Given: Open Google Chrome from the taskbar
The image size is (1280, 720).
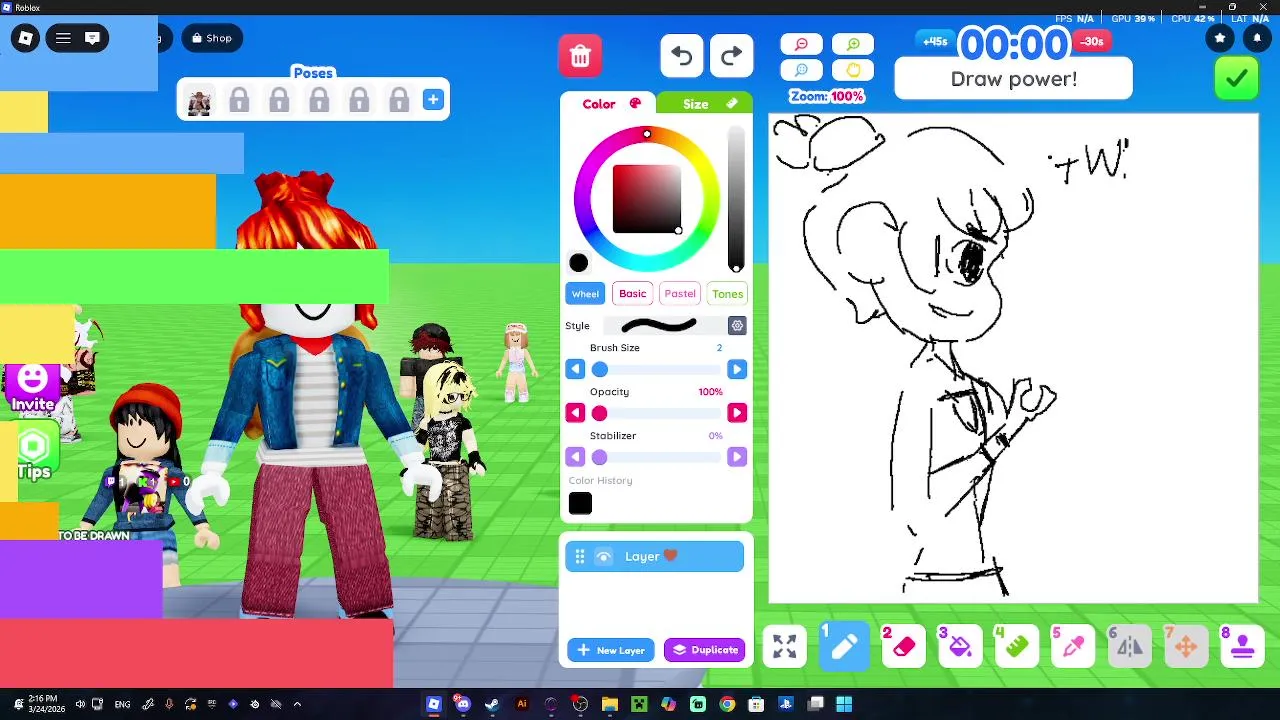Looking at the screenshot, I should tap(727, 704).
